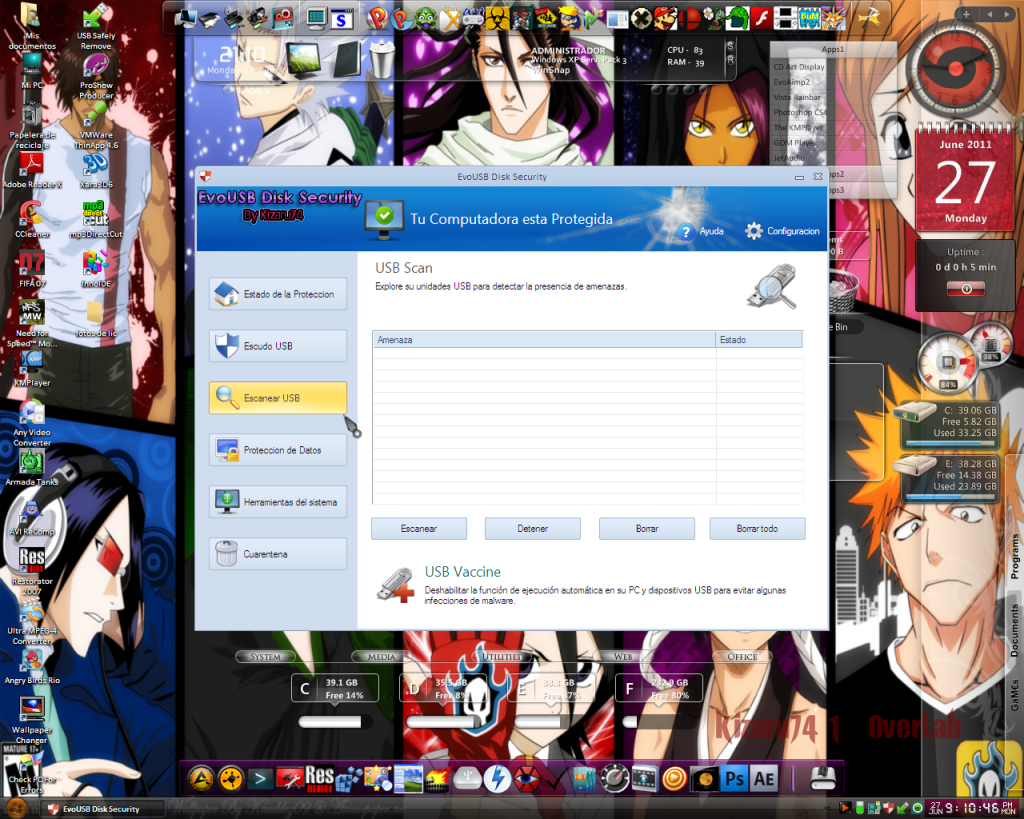Viewport: 1024px width, 819px height.
Task: Launch Photoshop from the bottom dock
Action: click(736, 777)
